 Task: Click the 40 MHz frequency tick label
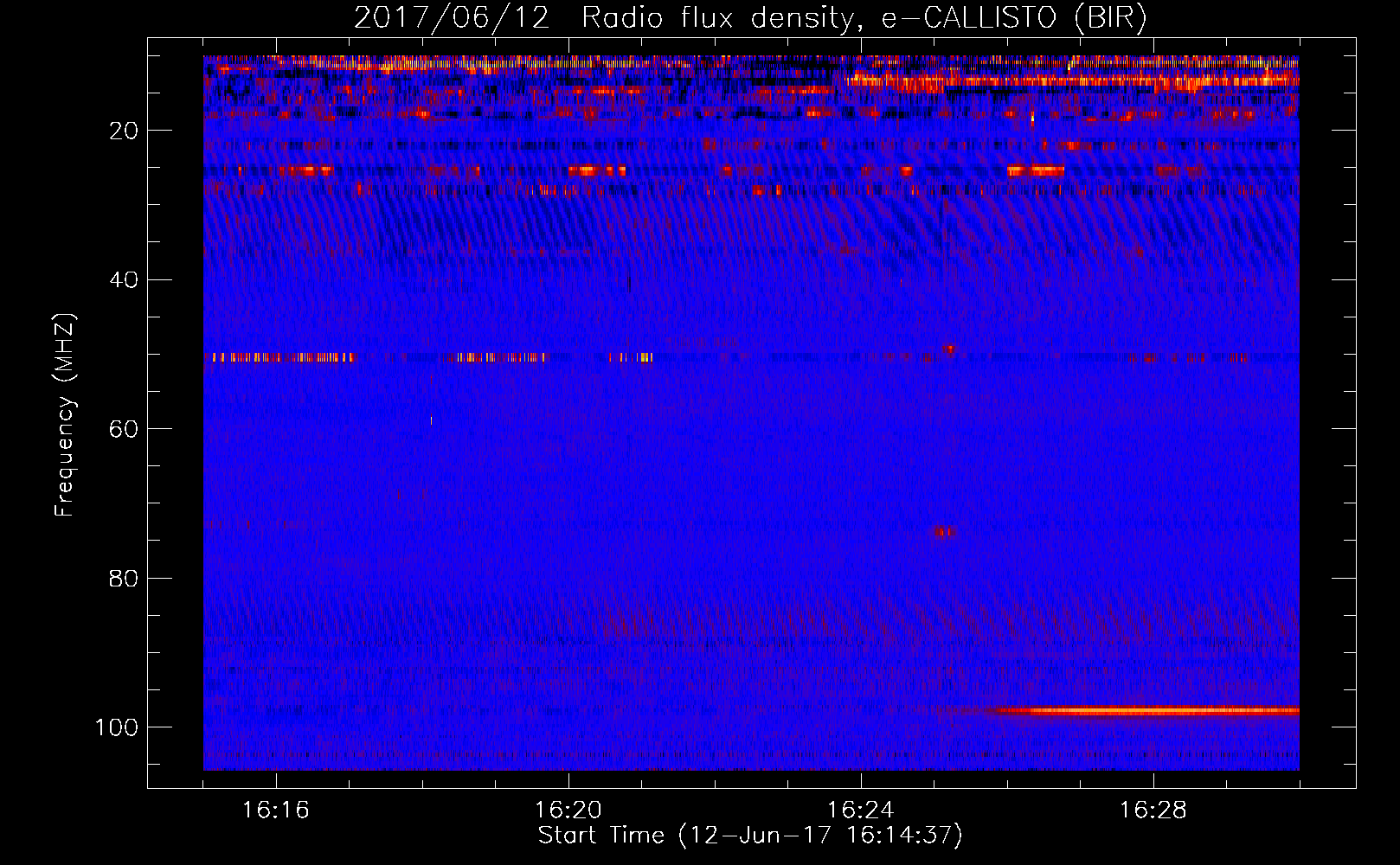pyautogui.click(x=125, y=280)
